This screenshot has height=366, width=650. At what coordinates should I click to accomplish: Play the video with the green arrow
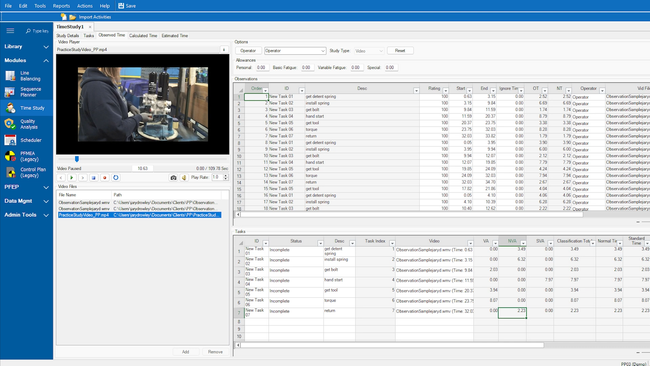(72, 177)
